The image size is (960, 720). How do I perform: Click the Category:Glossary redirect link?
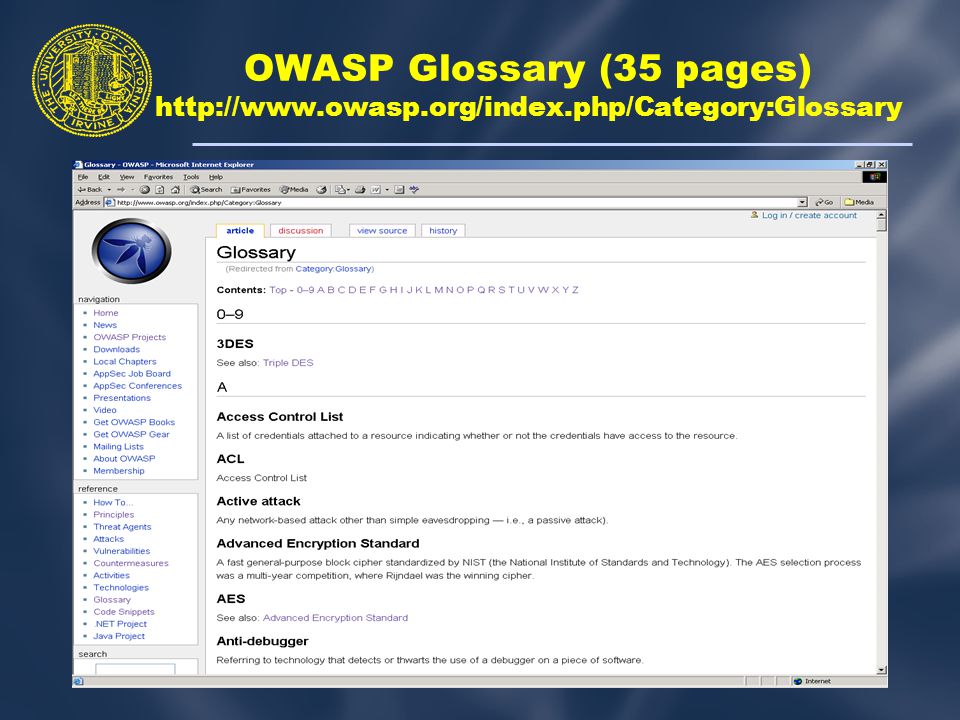click(333, 269)
